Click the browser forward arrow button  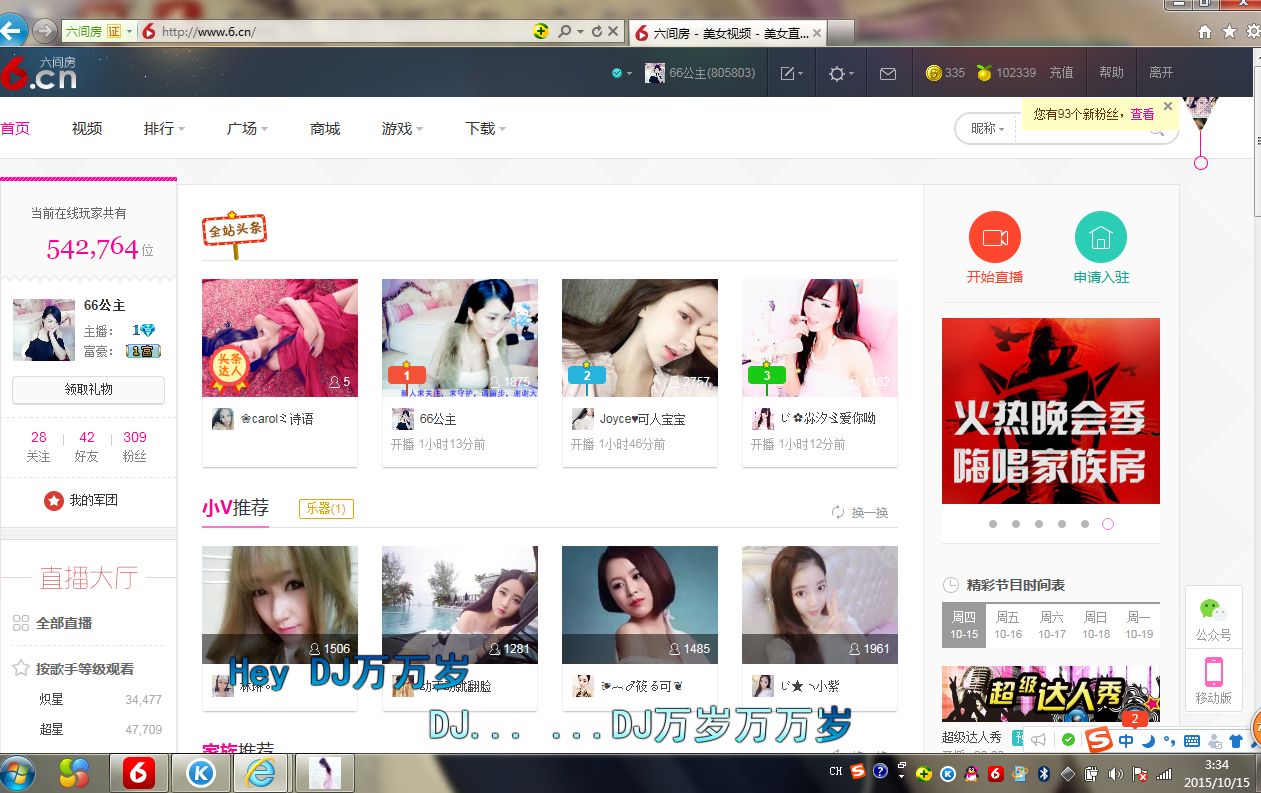[x=44, y=31]
